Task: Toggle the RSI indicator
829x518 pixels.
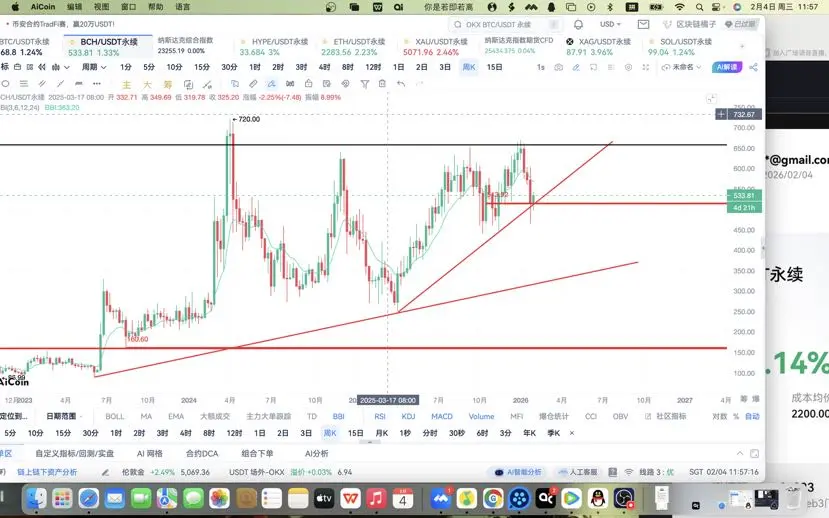Action: [x=380, y=417]
